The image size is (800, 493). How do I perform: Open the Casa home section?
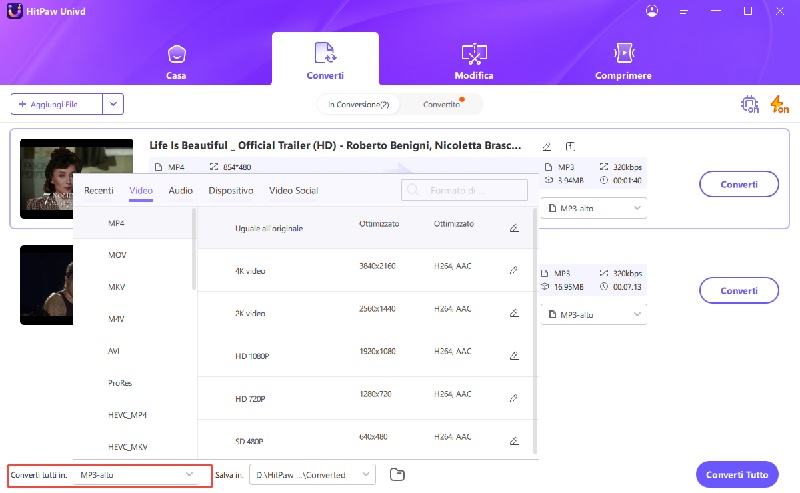(176, 61)
